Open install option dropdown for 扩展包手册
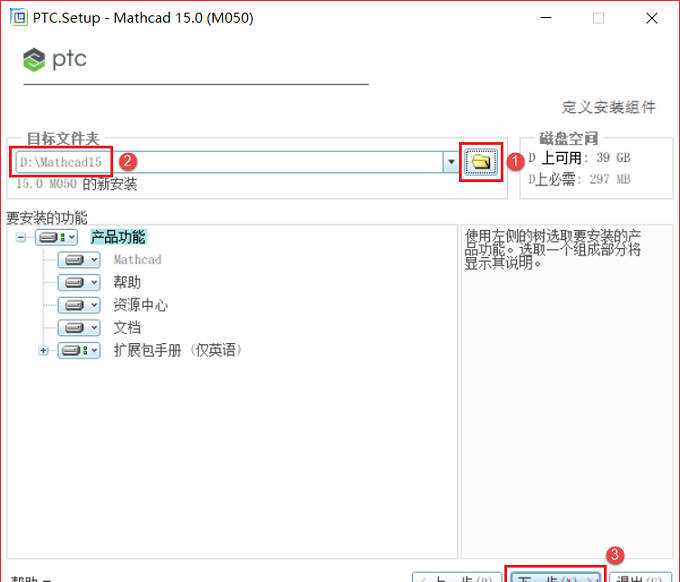This screenshot has width=680, height=582. 79,350
